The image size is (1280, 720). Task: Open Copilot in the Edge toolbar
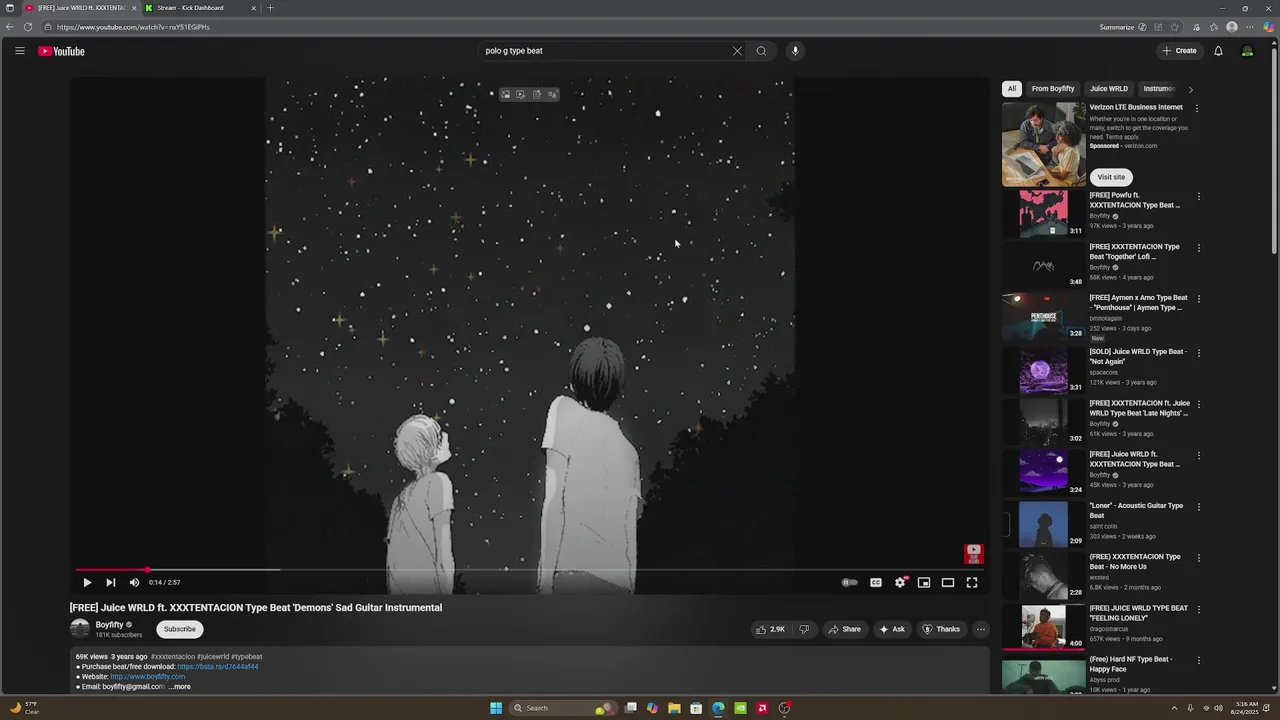coord(1268,27)
